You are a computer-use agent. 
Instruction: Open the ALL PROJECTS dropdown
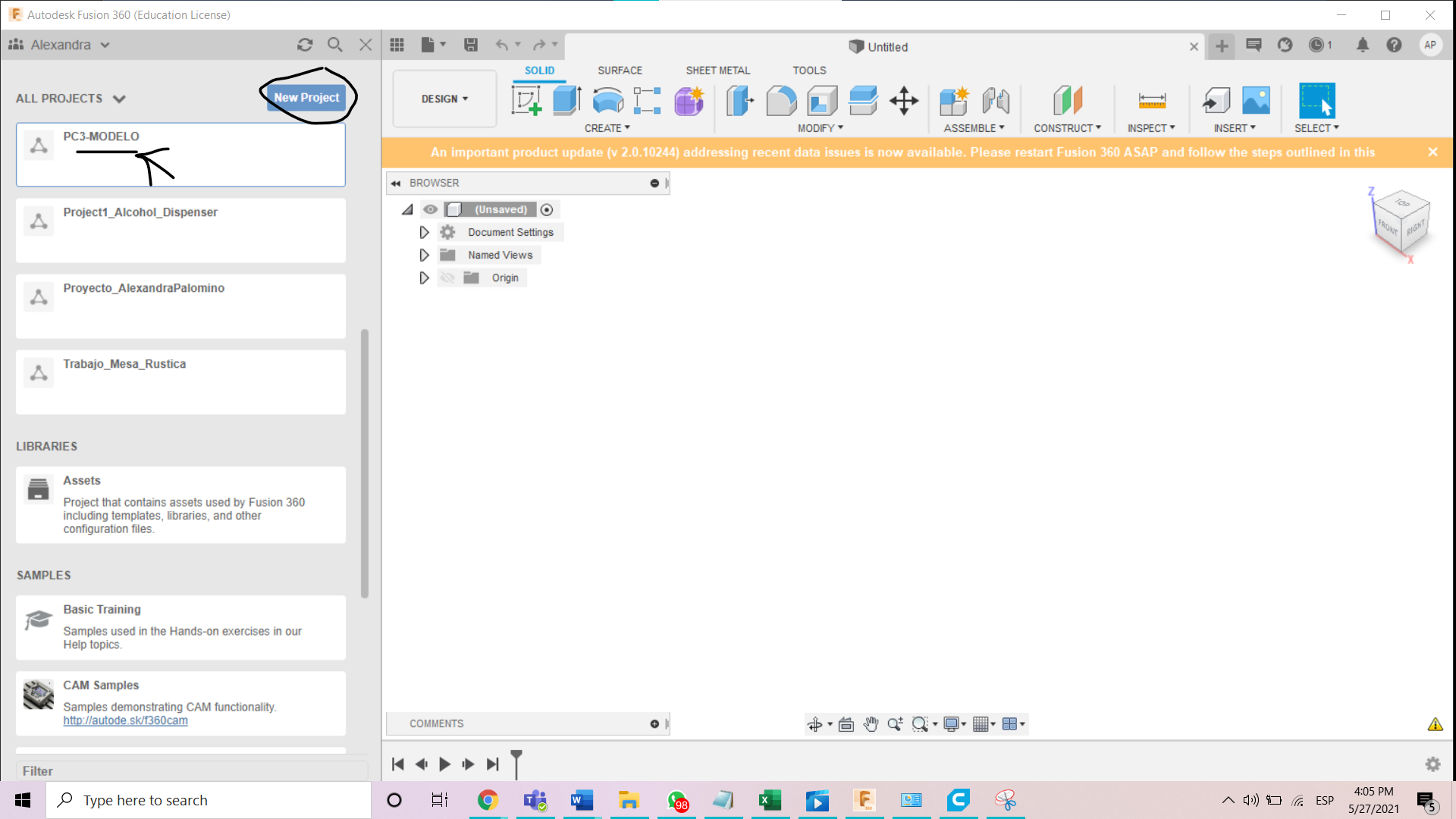pos(71,99)
